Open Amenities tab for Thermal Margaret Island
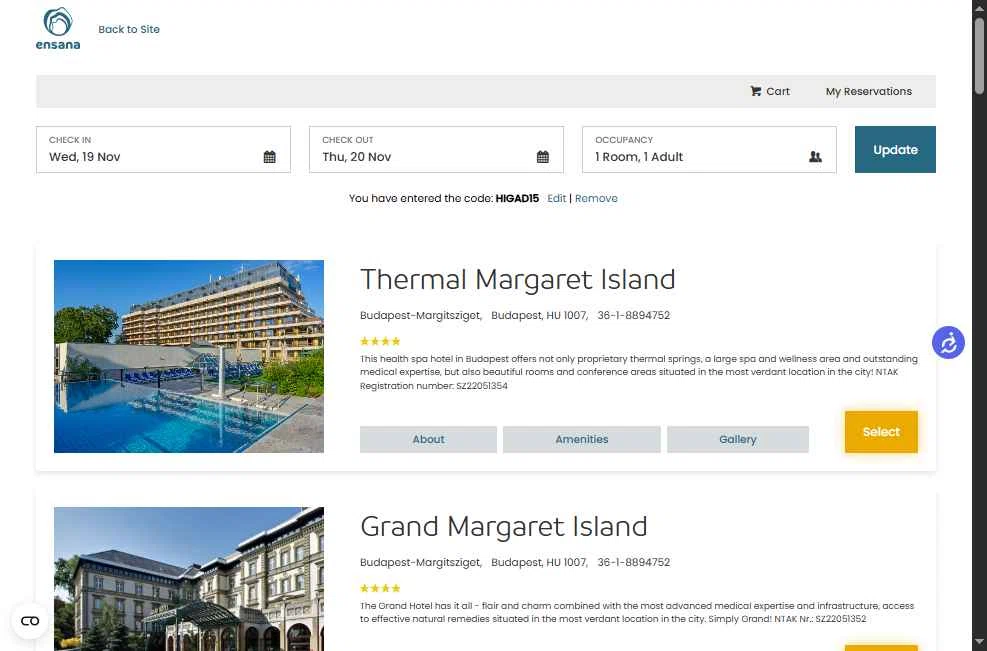This screenshot has width=987, height=651. [582, 439]
